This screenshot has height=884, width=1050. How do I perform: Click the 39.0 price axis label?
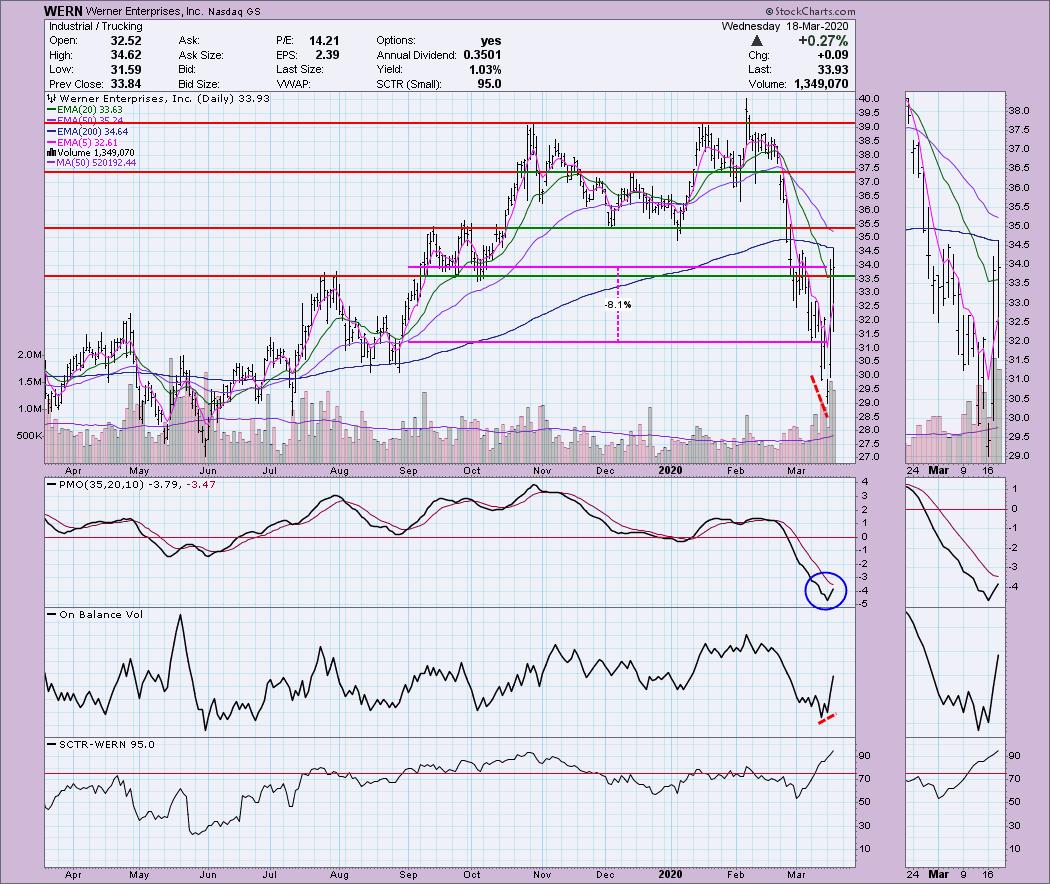pyautogui.click(x=871, y=127)
